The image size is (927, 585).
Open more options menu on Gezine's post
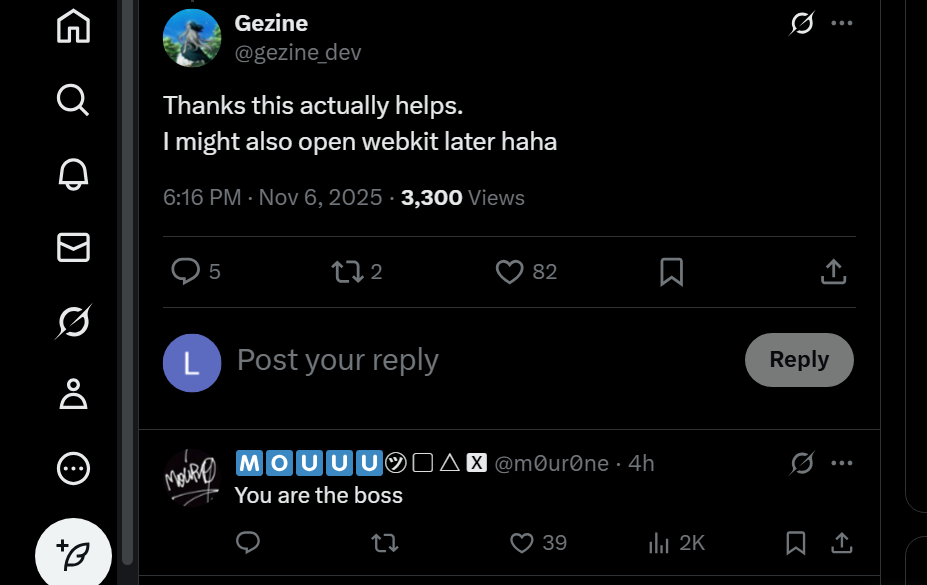(842, 23)
